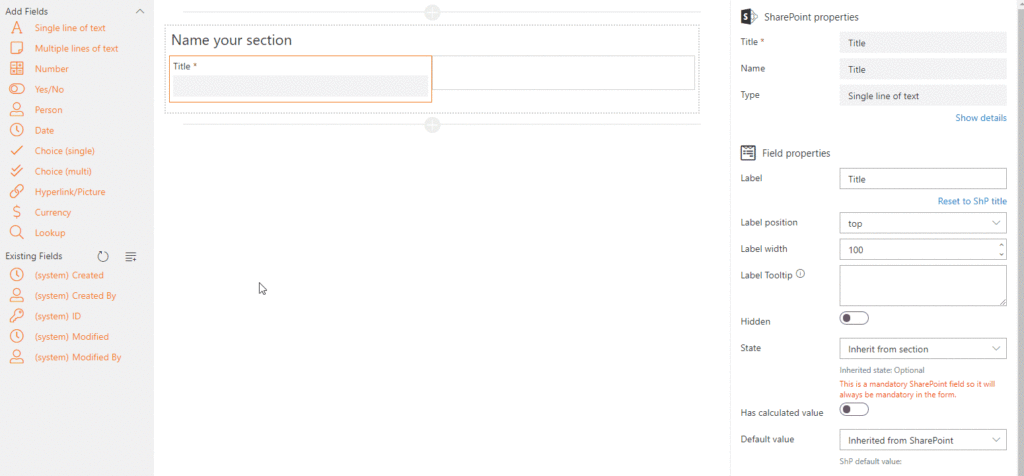Expand the Default value dropdown
The image size is (1024, 476).
pos(922,440)
